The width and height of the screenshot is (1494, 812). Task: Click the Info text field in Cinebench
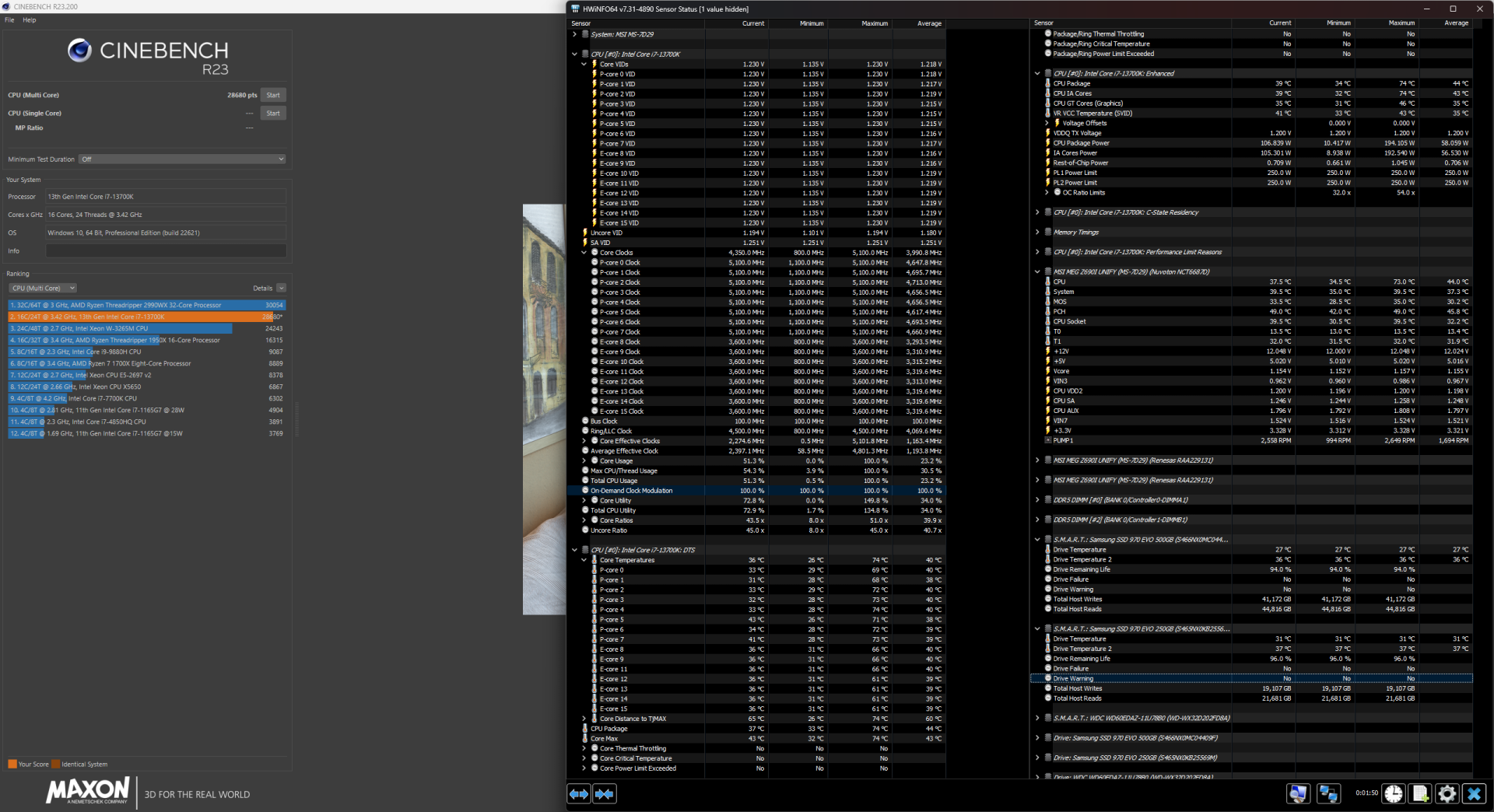point(166,250)
